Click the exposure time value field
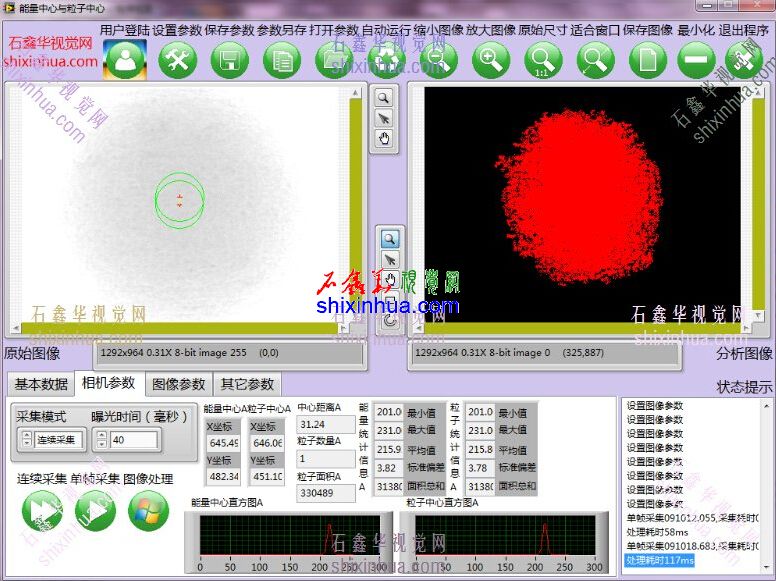 tap(134, 440)
